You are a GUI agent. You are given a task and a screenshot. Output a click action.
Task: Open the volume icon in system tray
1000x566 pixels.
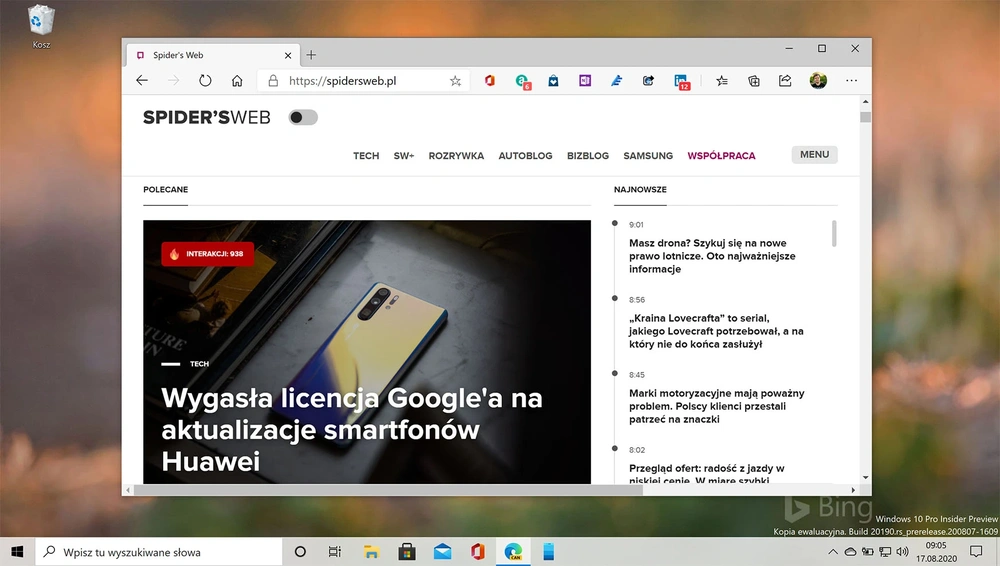tap(902, 552)
